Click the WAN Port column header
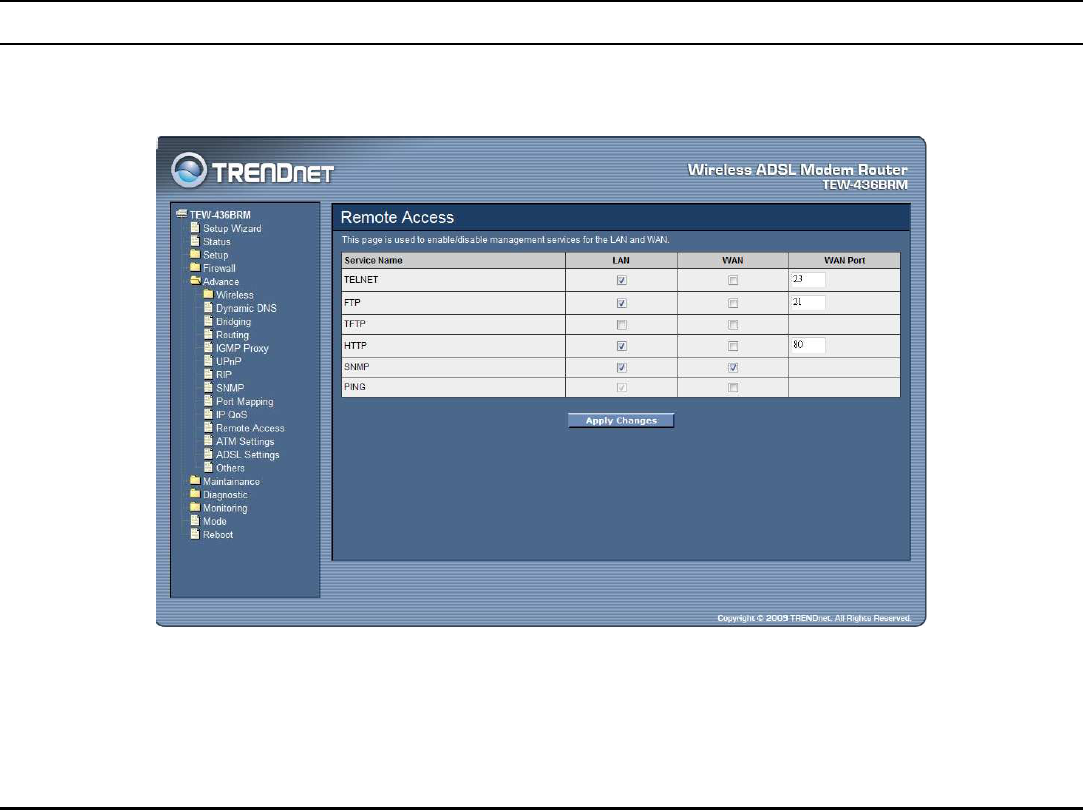Viewport: 1083px width, 810px height. click(844, 260)
